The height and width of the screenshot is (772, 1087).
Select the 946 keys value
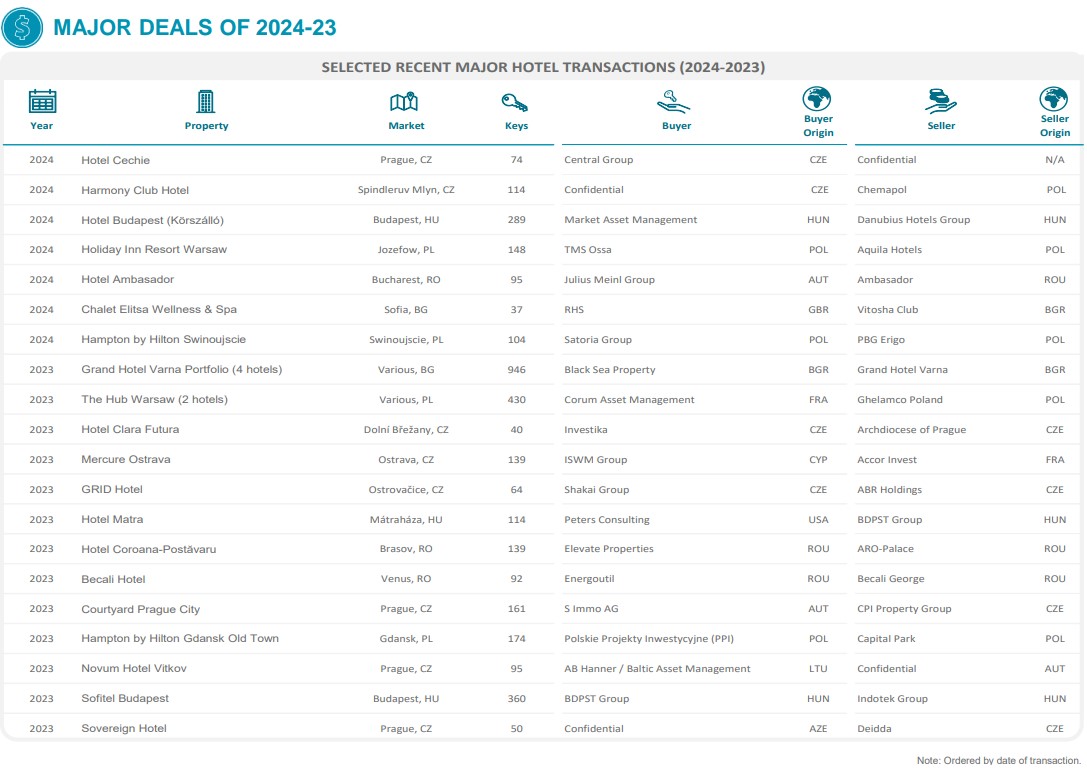516,370
